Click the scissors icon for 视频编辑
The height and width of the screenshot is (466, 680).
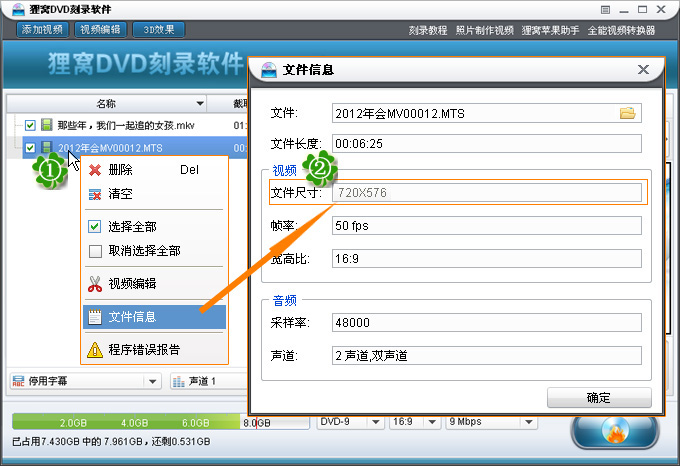coord(95,284)
